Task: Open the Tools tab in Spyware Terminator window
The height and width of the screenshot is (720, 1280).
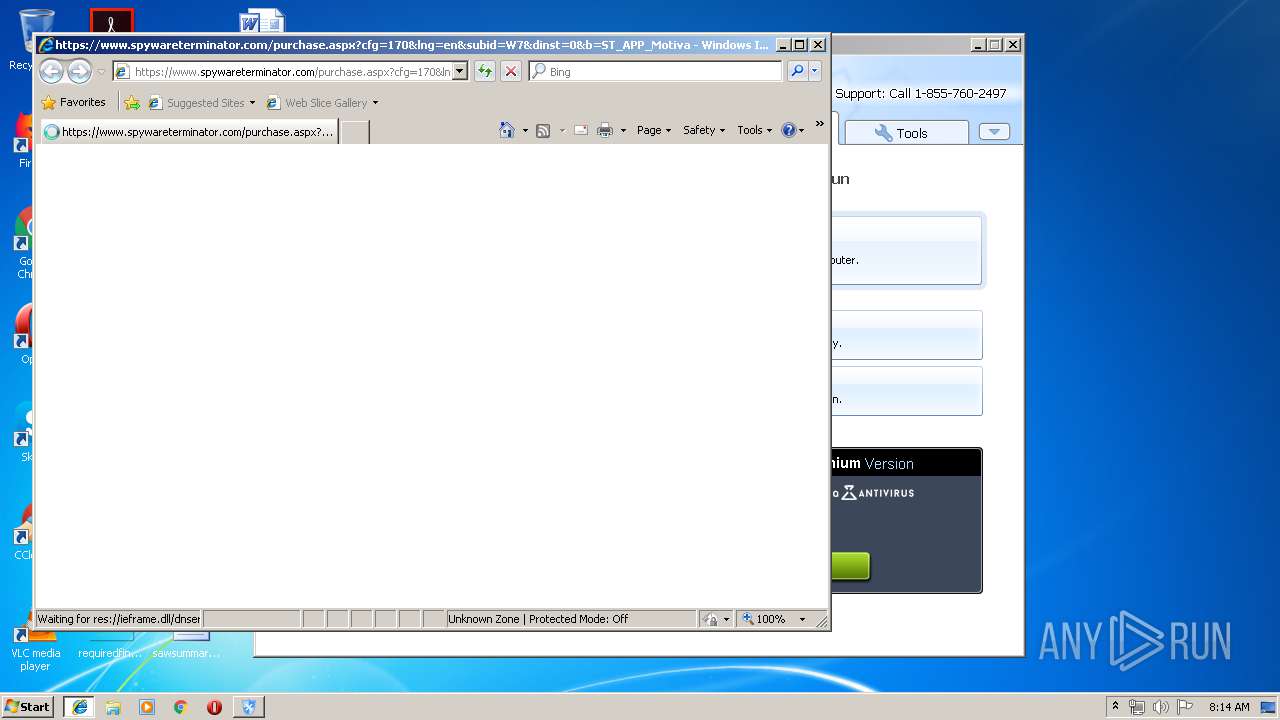Action: coord(906,133)
